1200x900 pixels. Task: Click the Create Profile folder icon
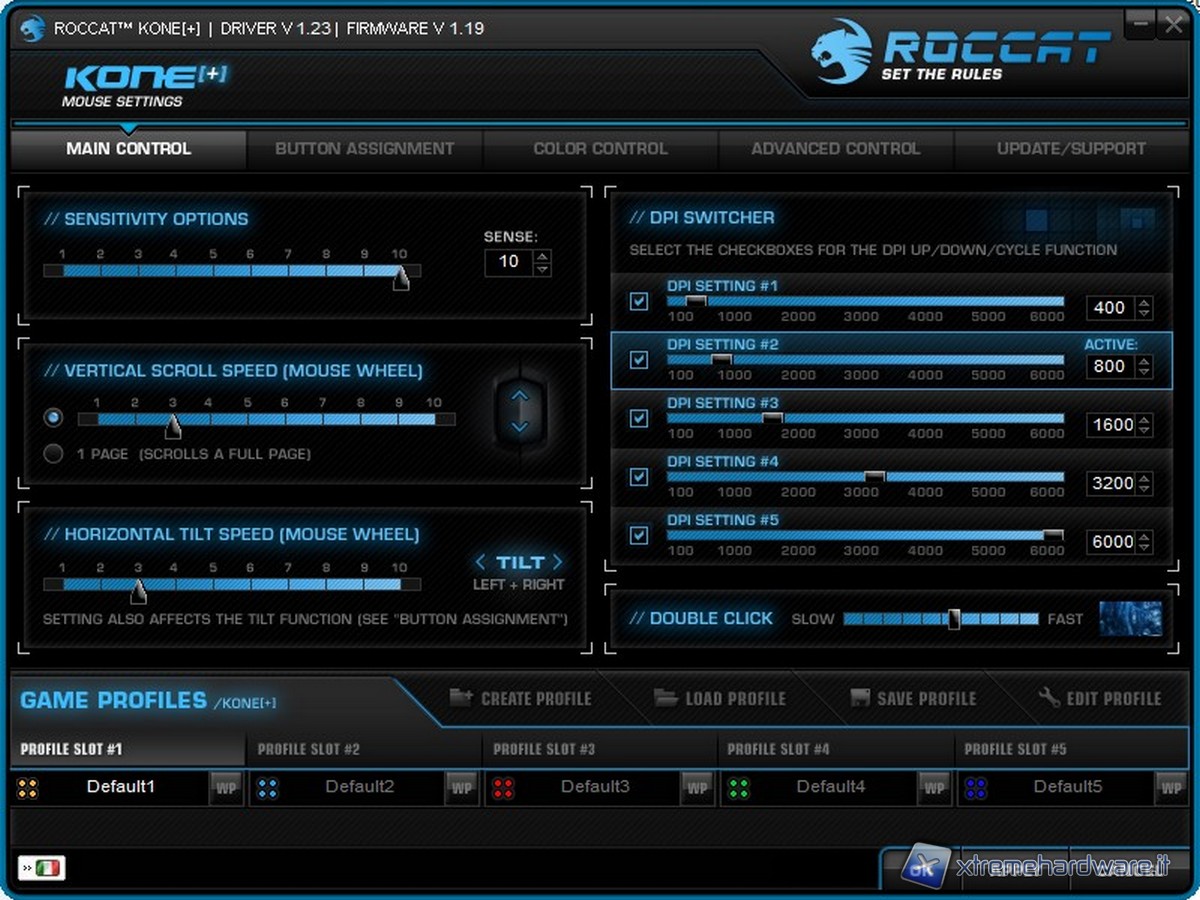click(460, 697)
